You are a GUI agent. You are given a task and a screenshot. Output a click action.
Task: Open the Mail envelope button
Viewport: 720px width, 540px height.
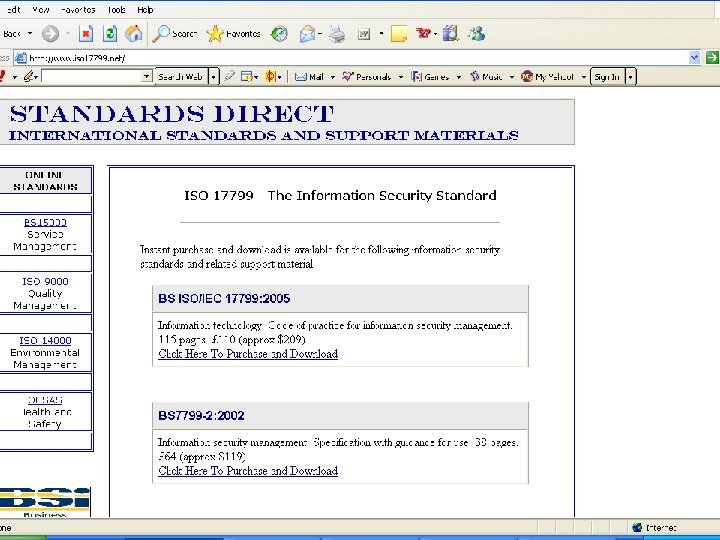pos(308,34)
